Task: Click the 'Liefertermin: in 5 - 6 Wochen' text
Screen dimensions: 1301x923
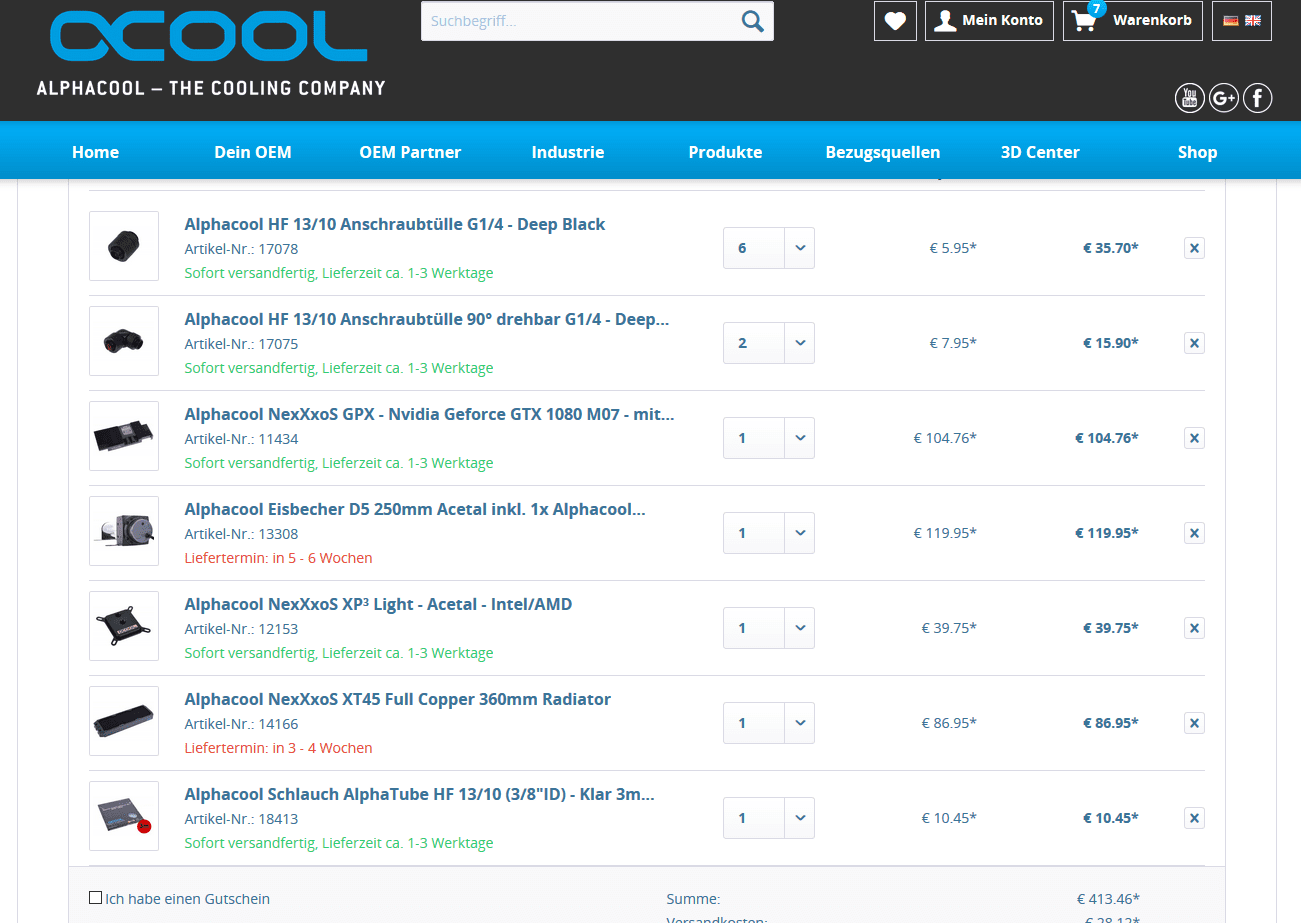Action: click(278, 558)
